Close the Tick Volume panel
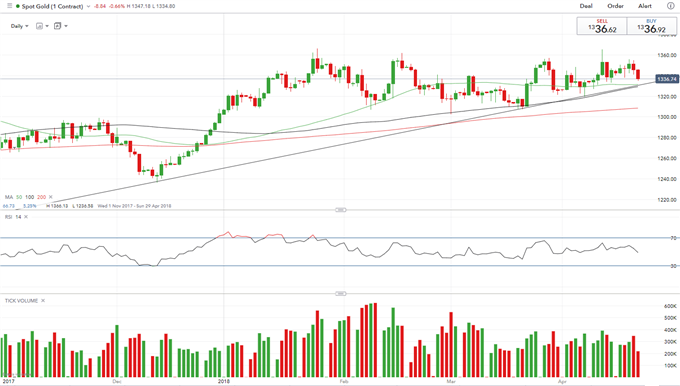Viewport: 680px width, 386px height. pos(43,301)
